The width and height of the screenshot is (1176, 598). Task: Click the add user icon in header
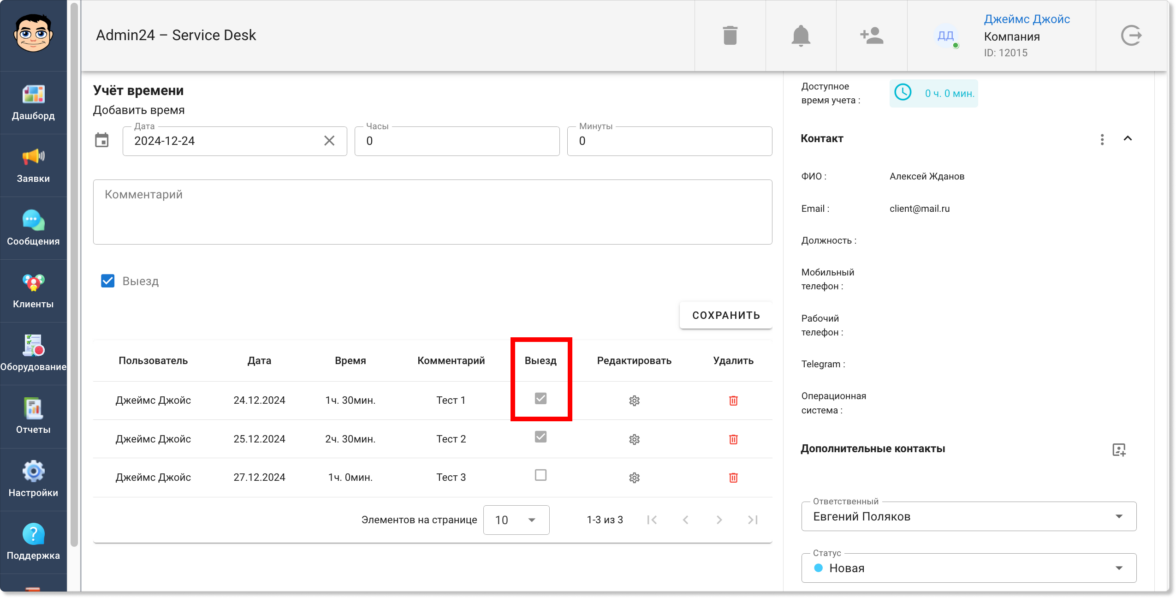871,36
